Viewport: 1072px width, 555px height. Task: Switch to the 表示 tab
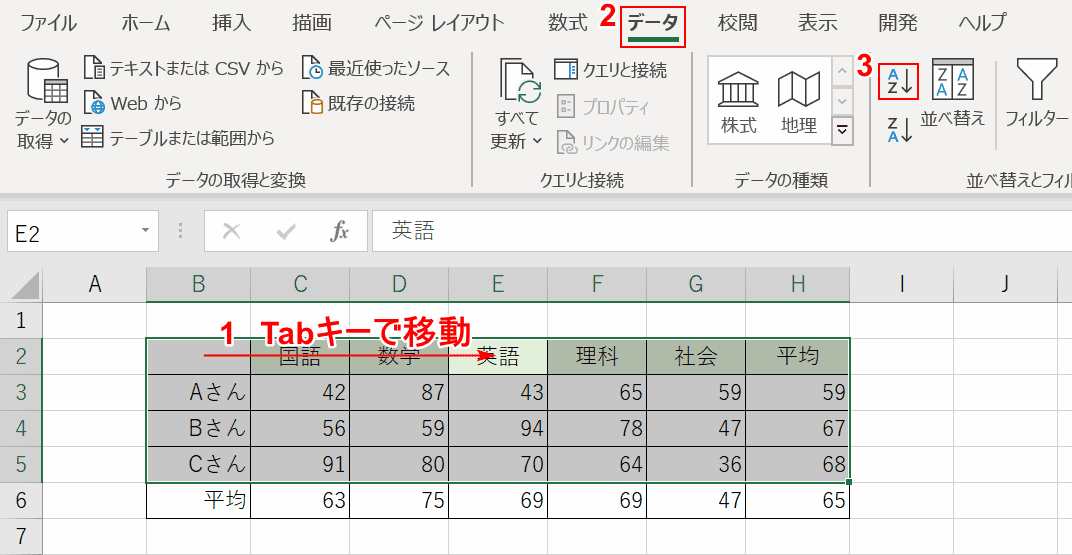(818, 23)
